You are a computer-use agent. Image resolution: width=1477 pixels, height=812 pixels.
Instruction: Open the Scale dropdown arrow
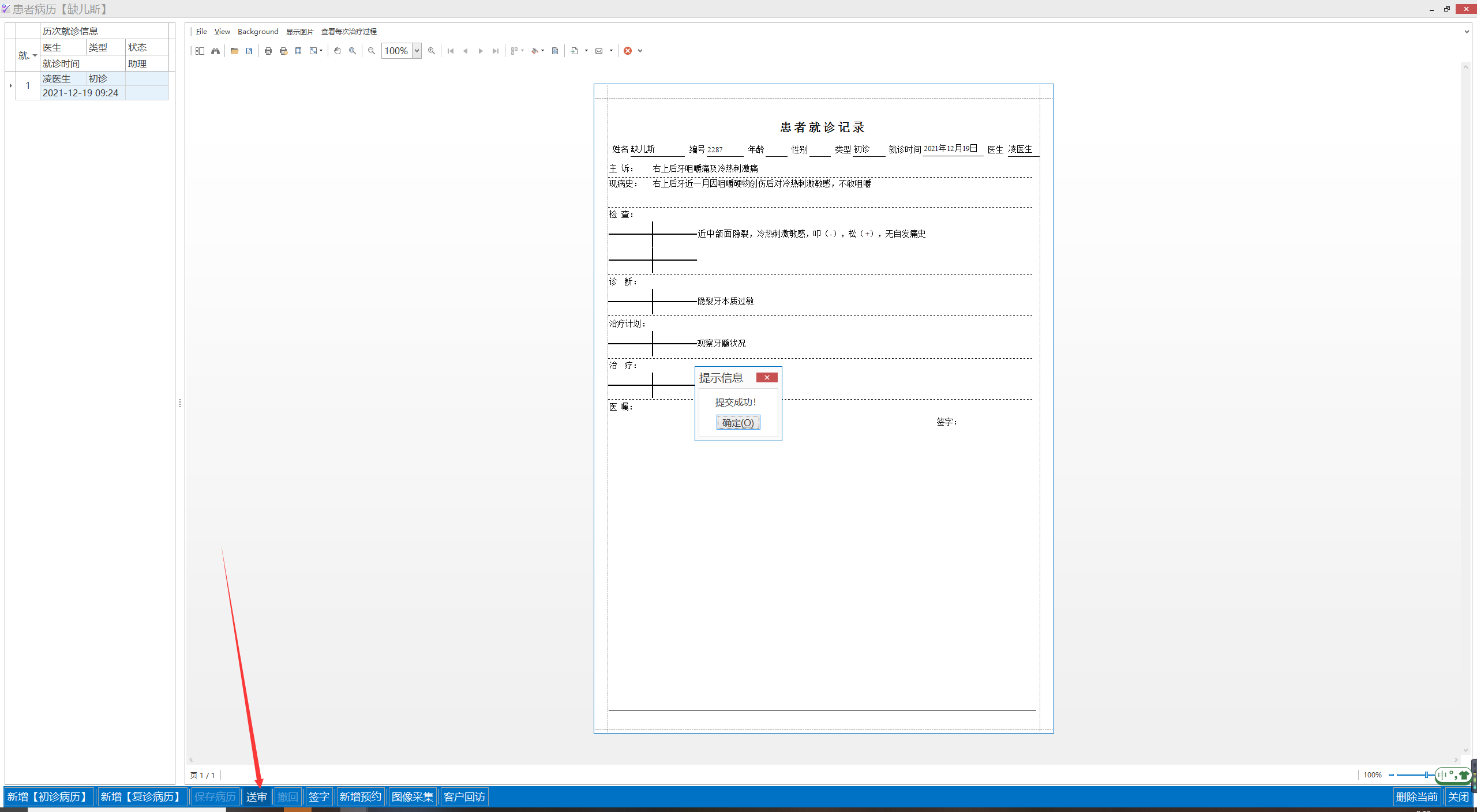pos(321,51)
